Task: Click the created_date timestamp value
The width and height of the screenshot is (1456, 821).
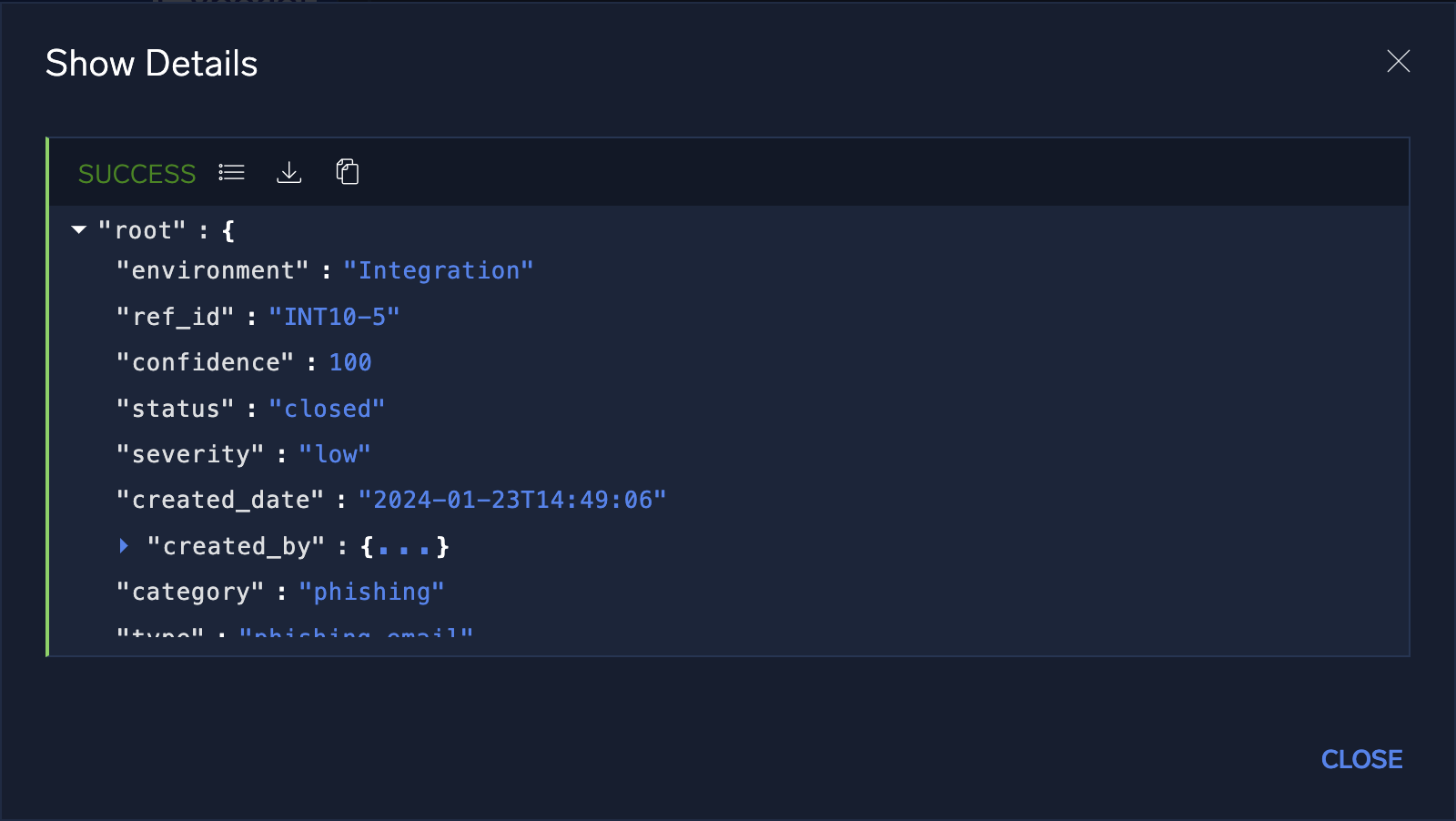Action: (x=512, y=499)
